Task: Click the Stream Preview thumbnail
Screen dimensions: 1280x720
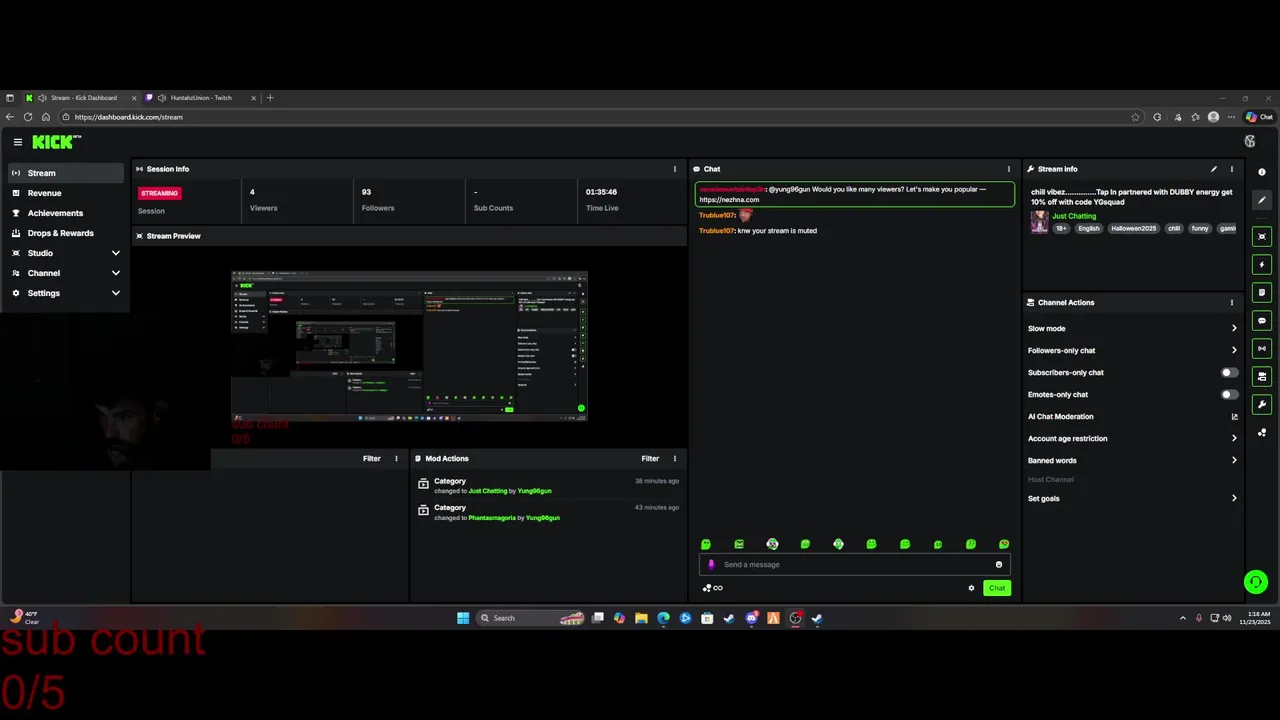Action: click(x=409, y=346)
